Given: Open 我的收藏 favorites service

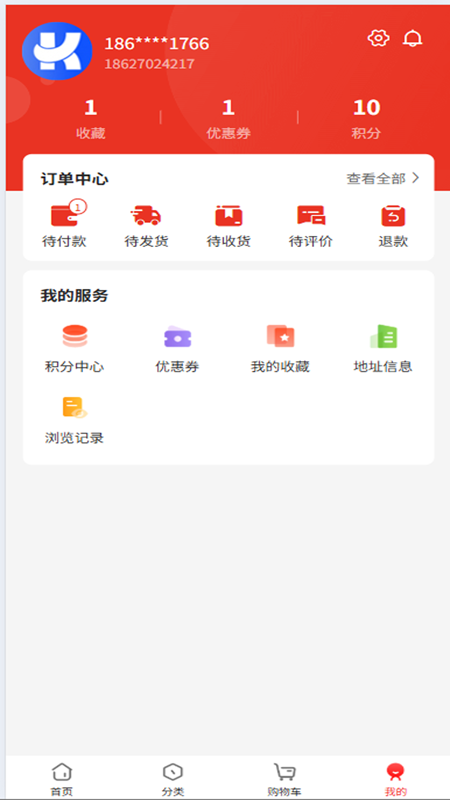Looking at the screenshot, I should [x=280, y=348].
